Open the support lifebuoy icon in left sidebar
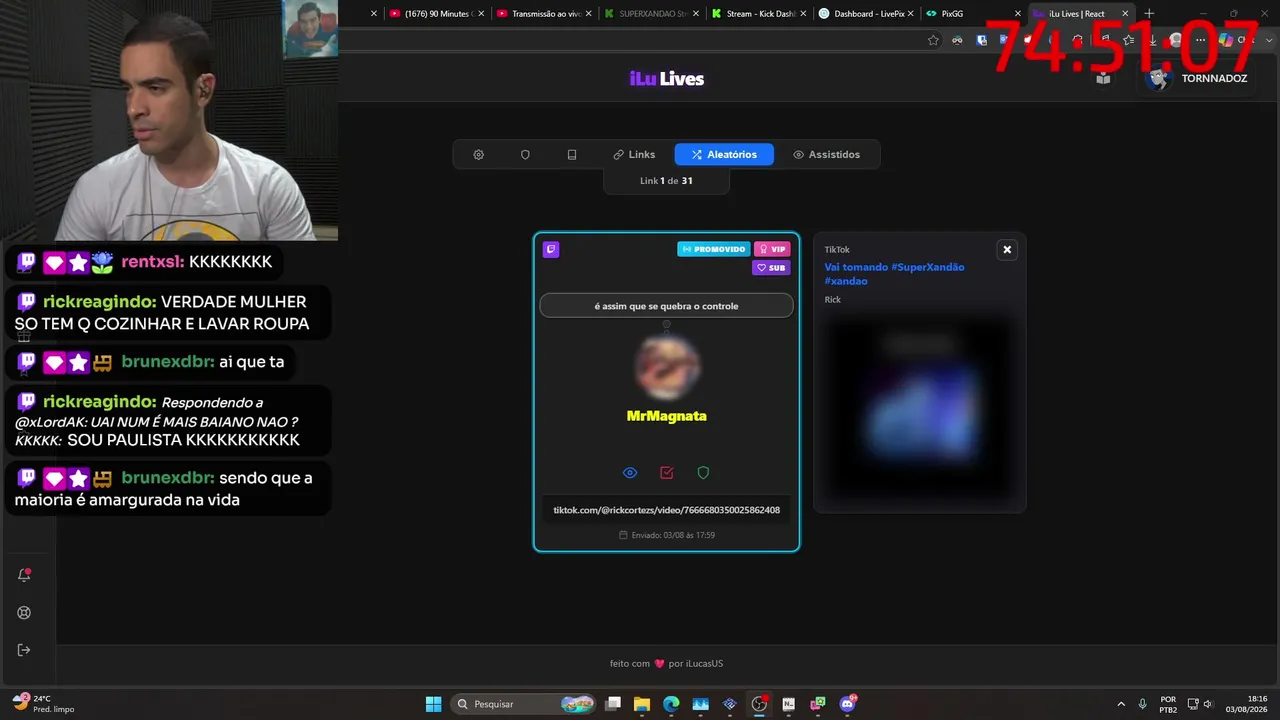 pyautogui.click(x=24, y=613)
